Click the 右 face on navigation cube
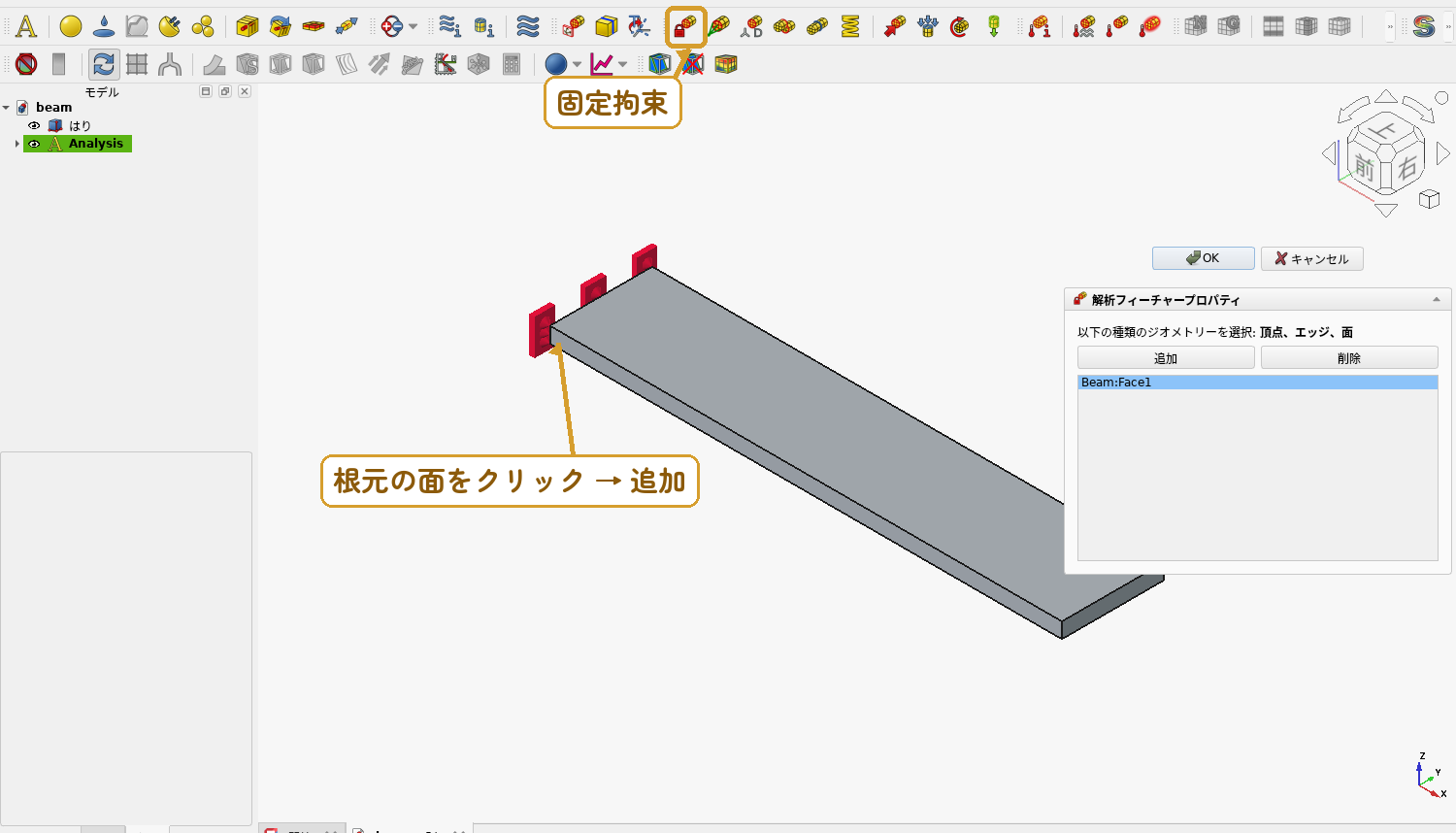 coord(1407,167)
